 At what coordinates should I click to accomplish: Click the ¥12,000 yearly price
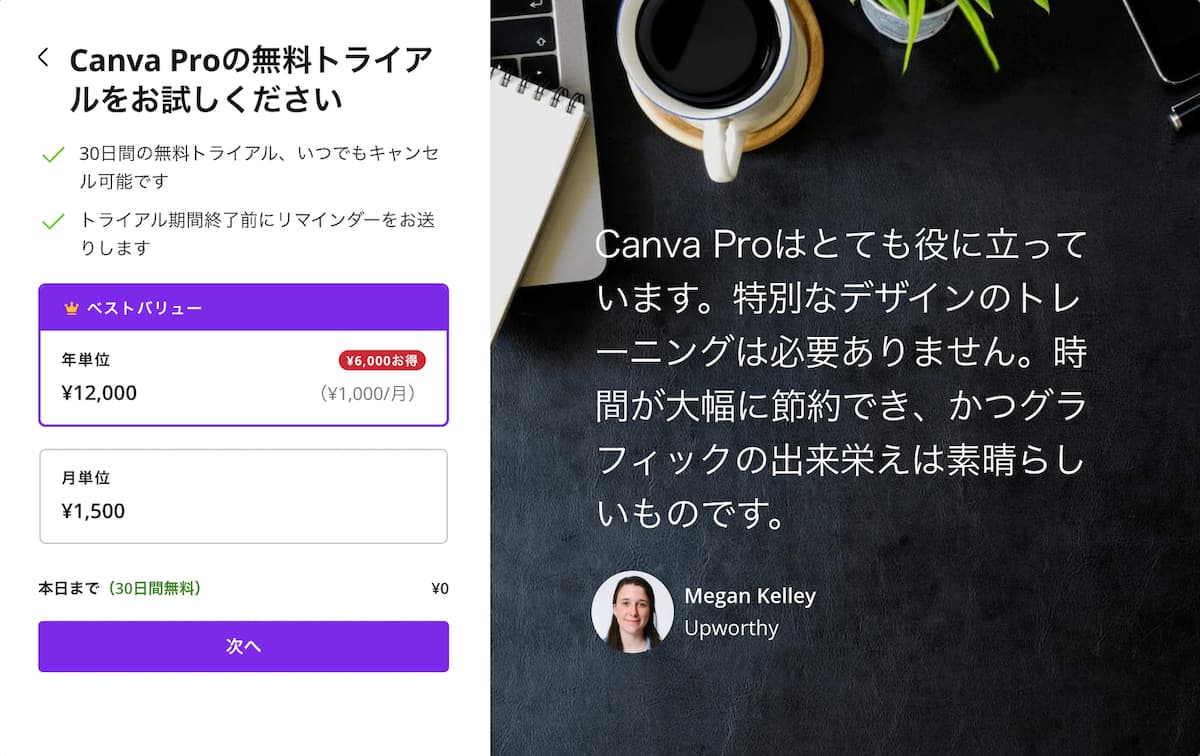(99, 393)
